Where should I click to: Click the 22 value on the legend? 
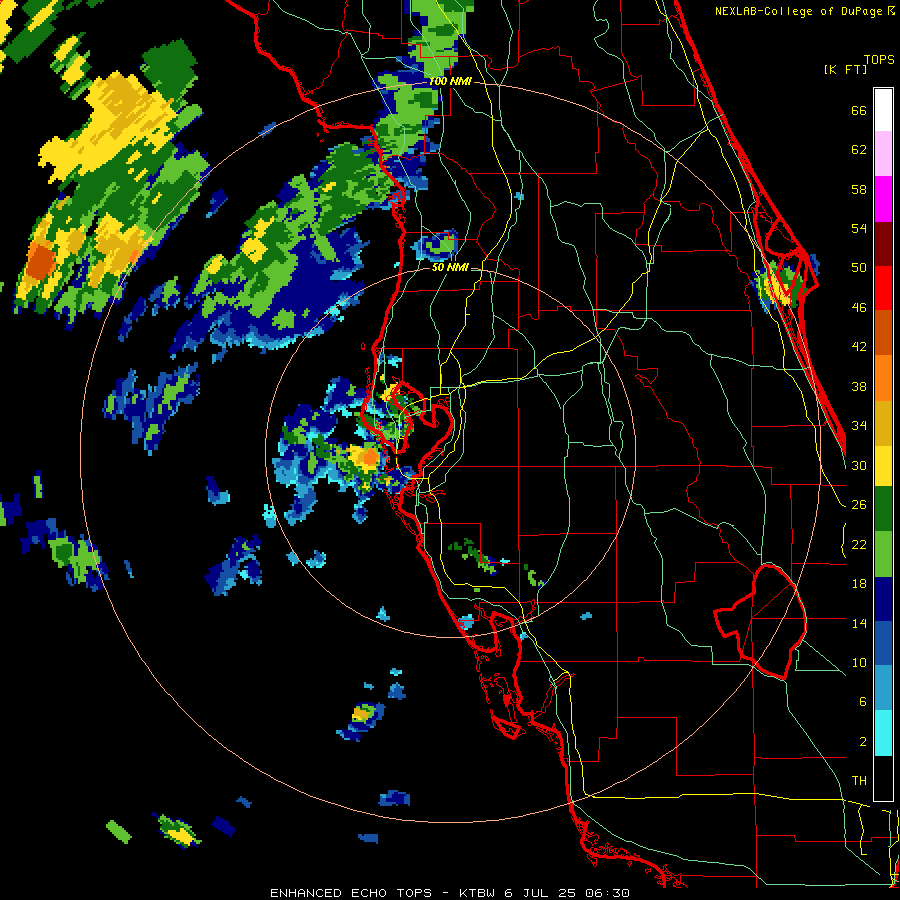pos(859,544)
